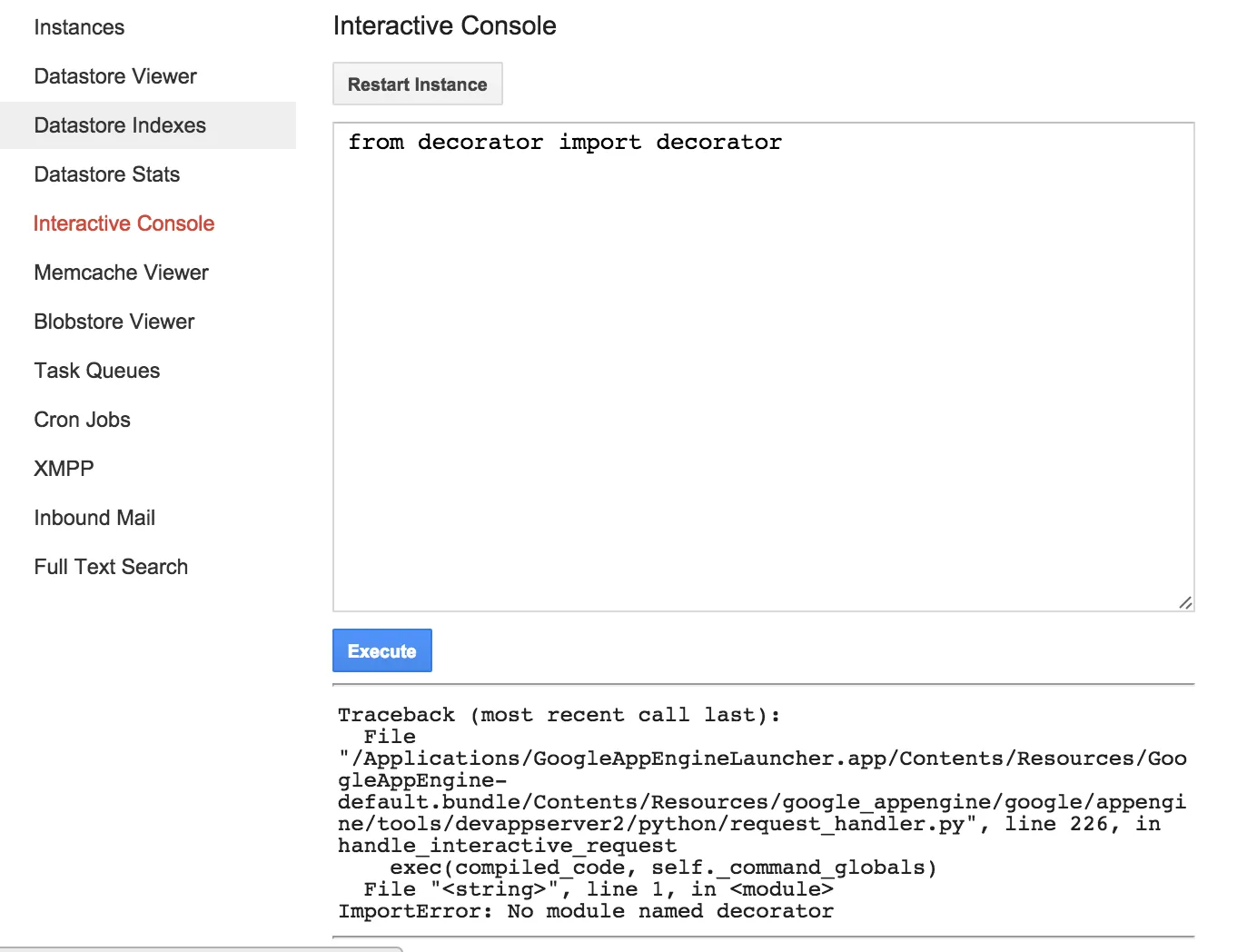Click the ImportError line in output
The width and height of the screenshot is (1257, 952).
(586, 911)
